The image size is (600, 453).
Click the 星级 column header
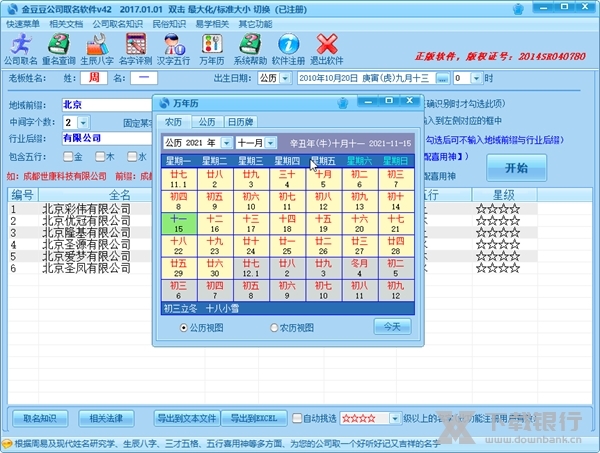(504, 195)
